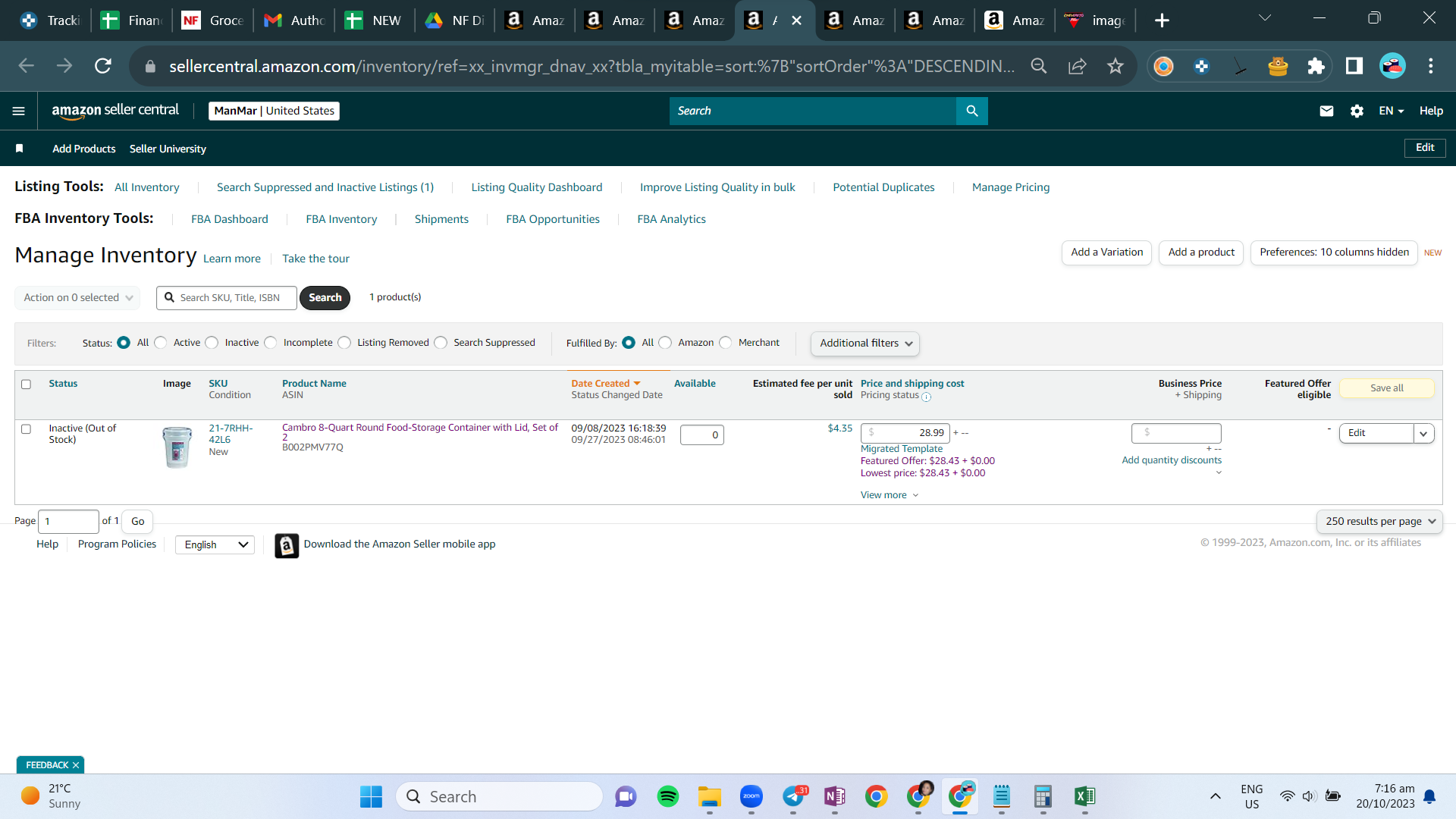Click the Search SKU, Title, ISBN field
Screen dimensions: 1456x819
click(227, 298)
